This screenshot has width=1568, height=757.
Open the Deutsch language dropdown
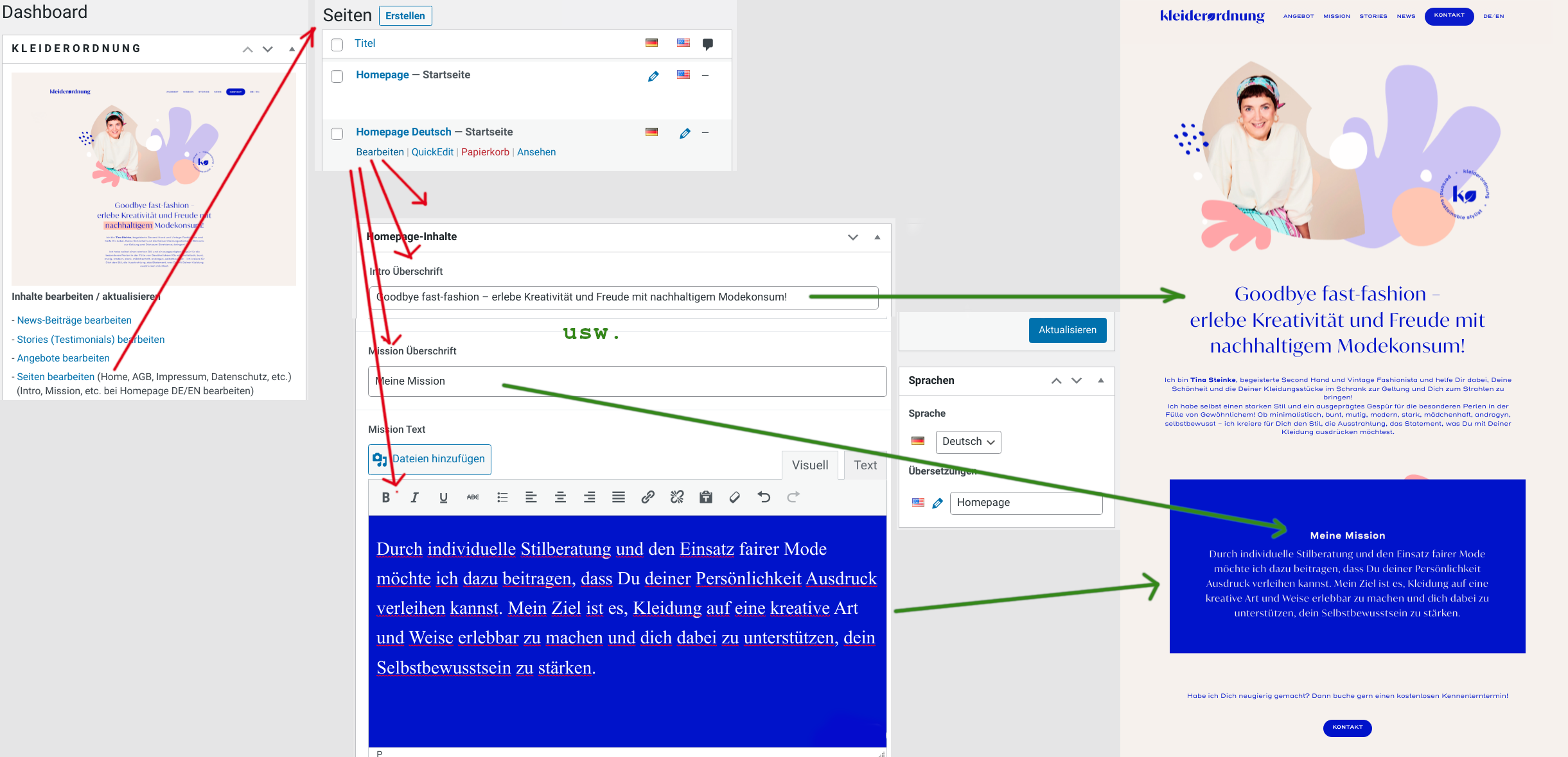(967, 441)
